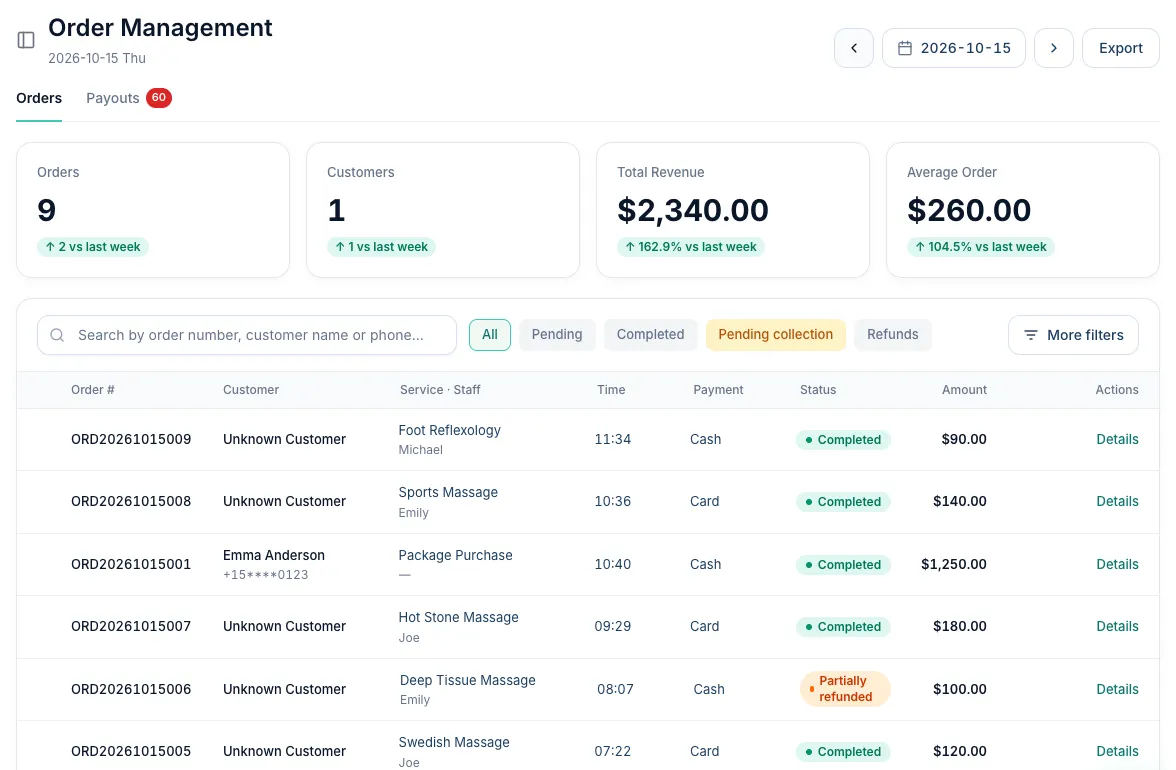The width and height of the screenshot is (1176, 770).
Task: Toggle the sidebar panel icon
Action: tap(26, 40)
